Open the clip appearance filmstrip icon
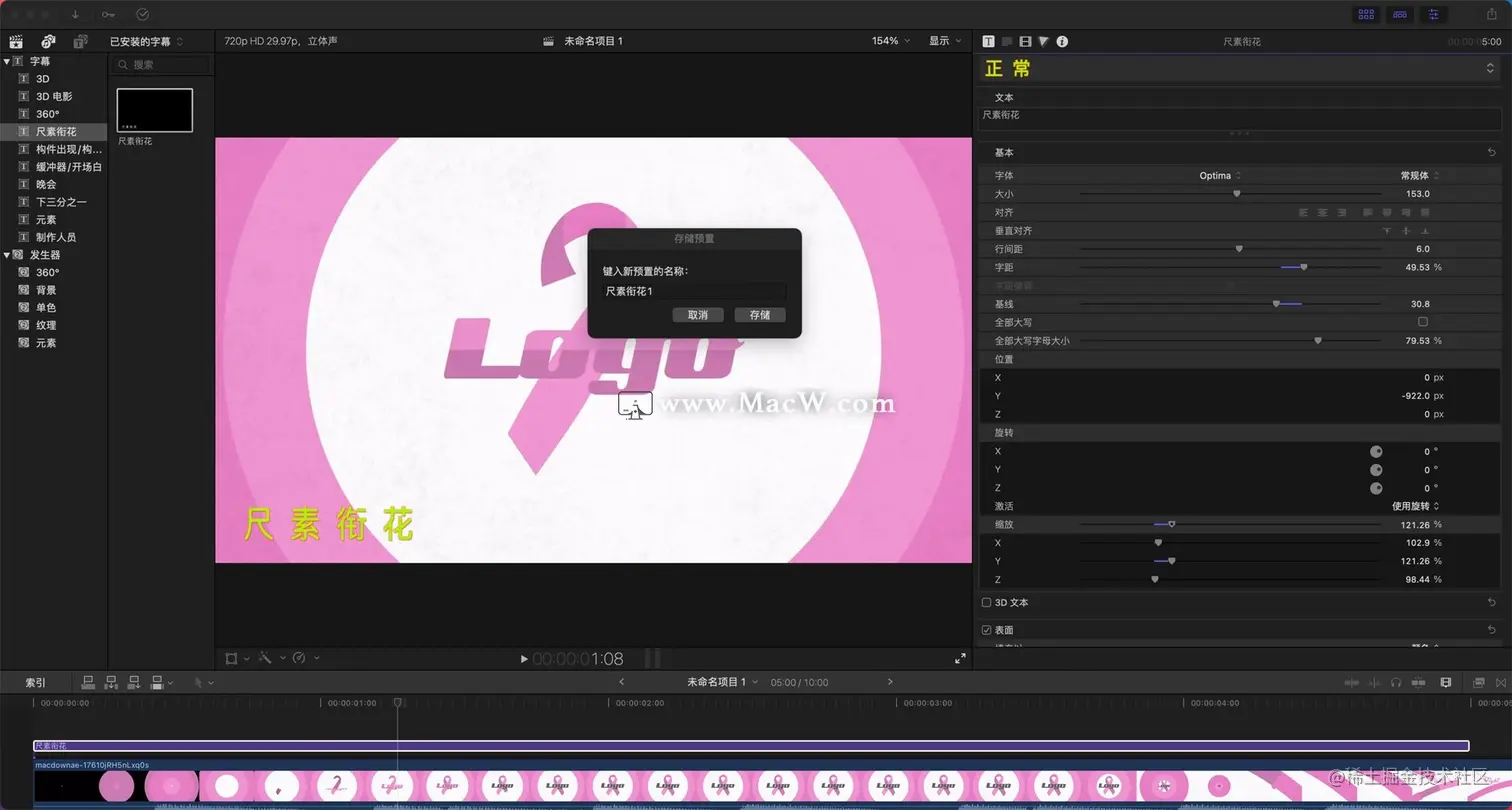The image size is (1512, 810). [1445, 682]
